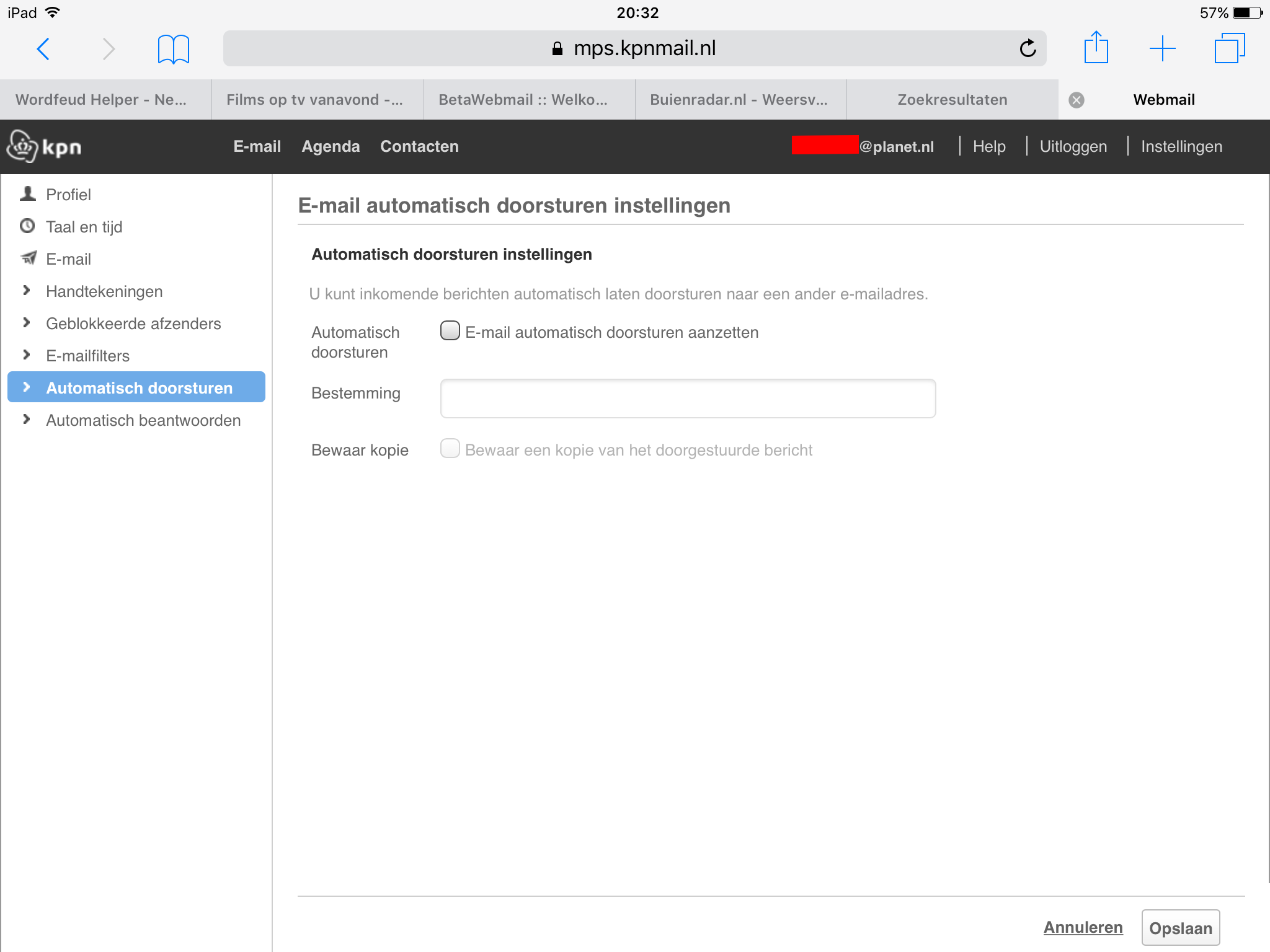Open a new tab with plus icon
1270x952 pixels.
(1162, 48)
